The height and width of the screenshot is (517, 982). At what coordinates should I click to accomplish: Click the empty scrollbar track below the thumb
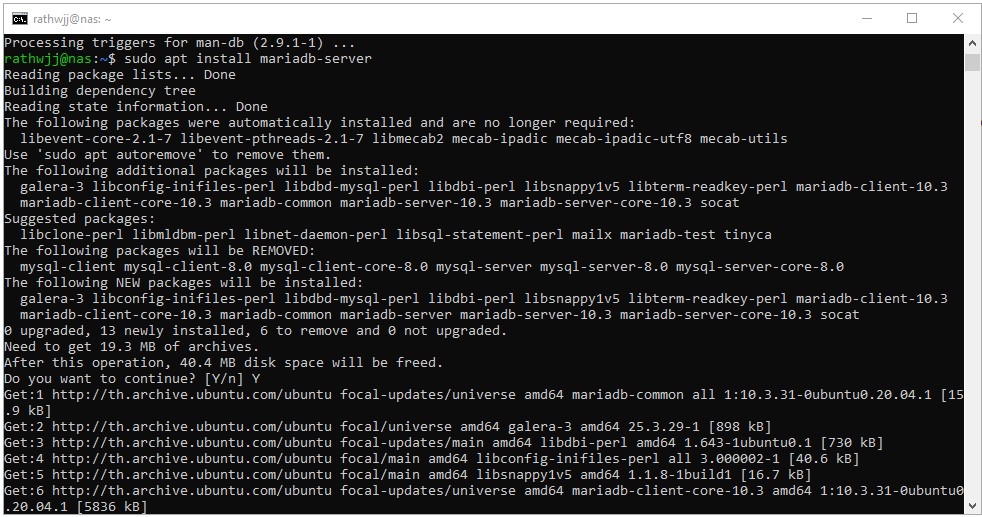click(x=972, y=300)
